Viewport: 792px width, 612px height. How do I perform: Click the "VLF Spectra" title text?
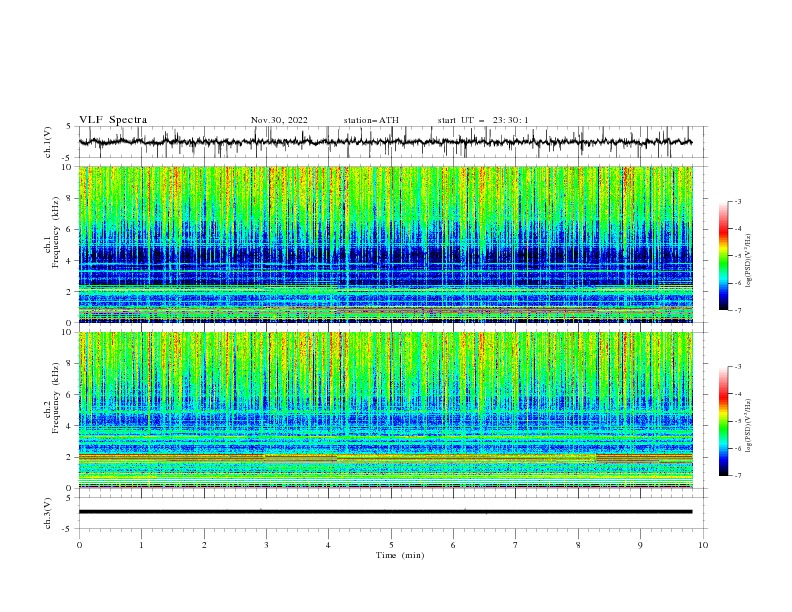point(113,120)
